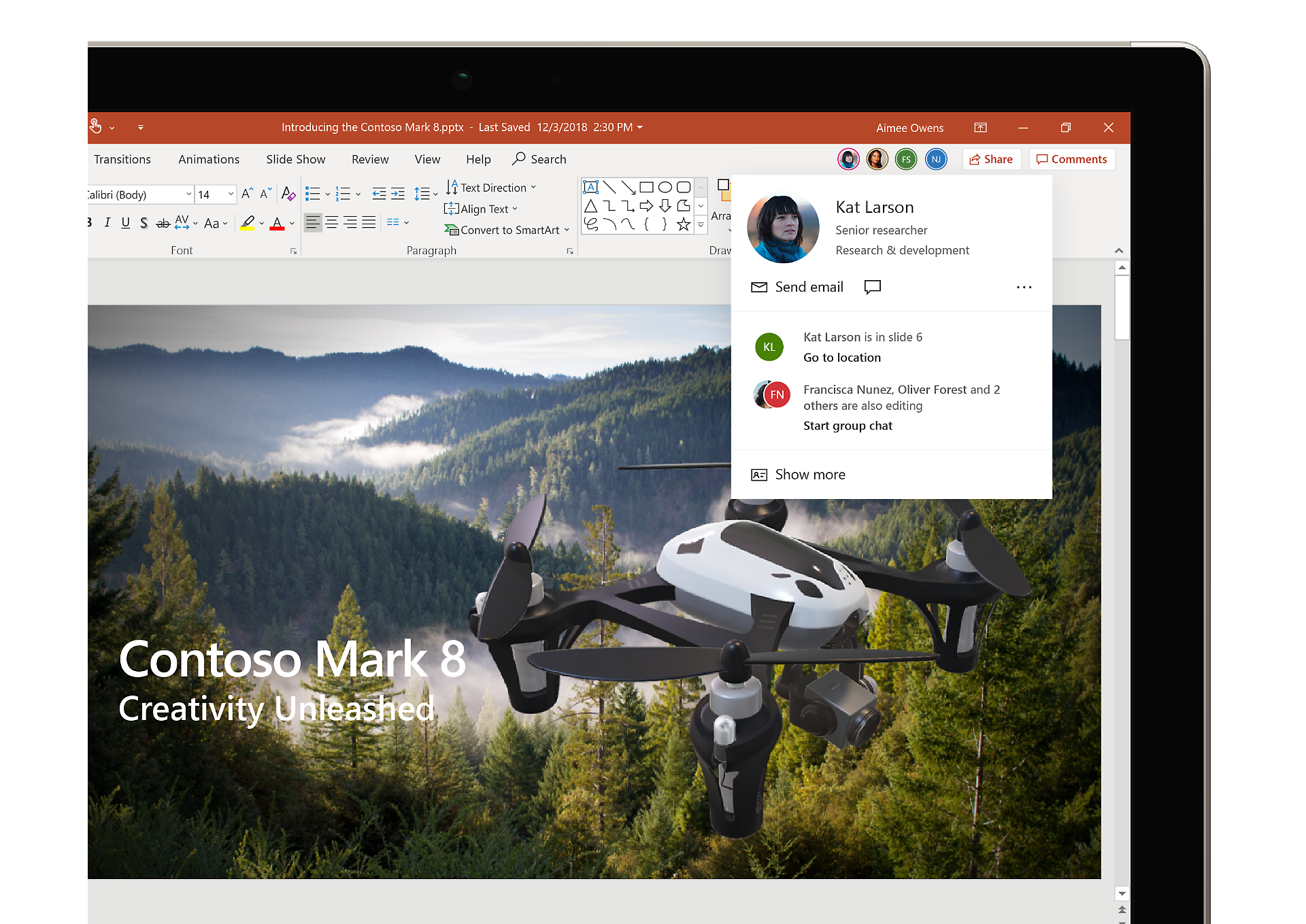Screen dimensions: 1306x924
Task: Switch to the Slide Show tab
Action: tap(295, 159)
